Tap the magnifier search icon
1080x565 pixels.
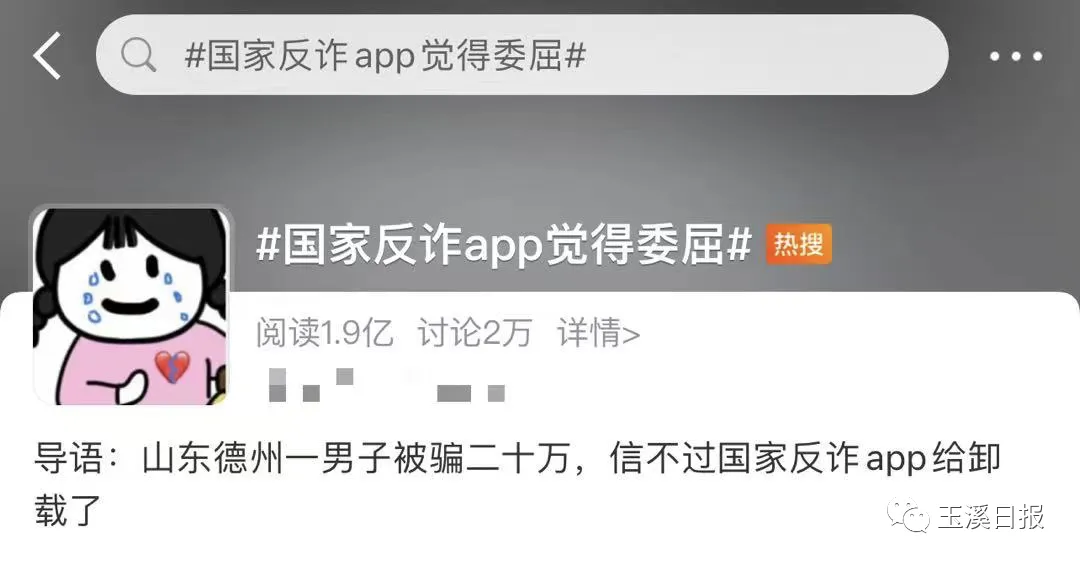pyautogui.click(x=138, y=55)
